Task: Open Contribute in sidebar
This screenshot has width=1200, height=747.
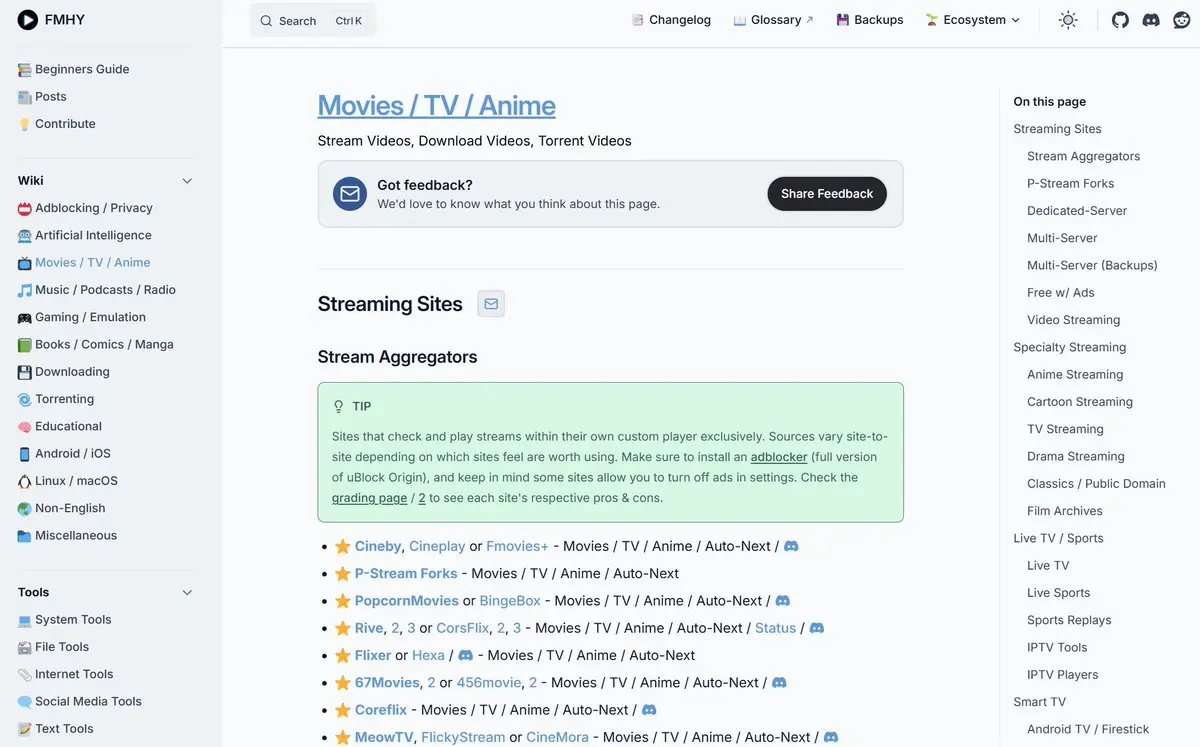Action: click(x=65, y=124)
